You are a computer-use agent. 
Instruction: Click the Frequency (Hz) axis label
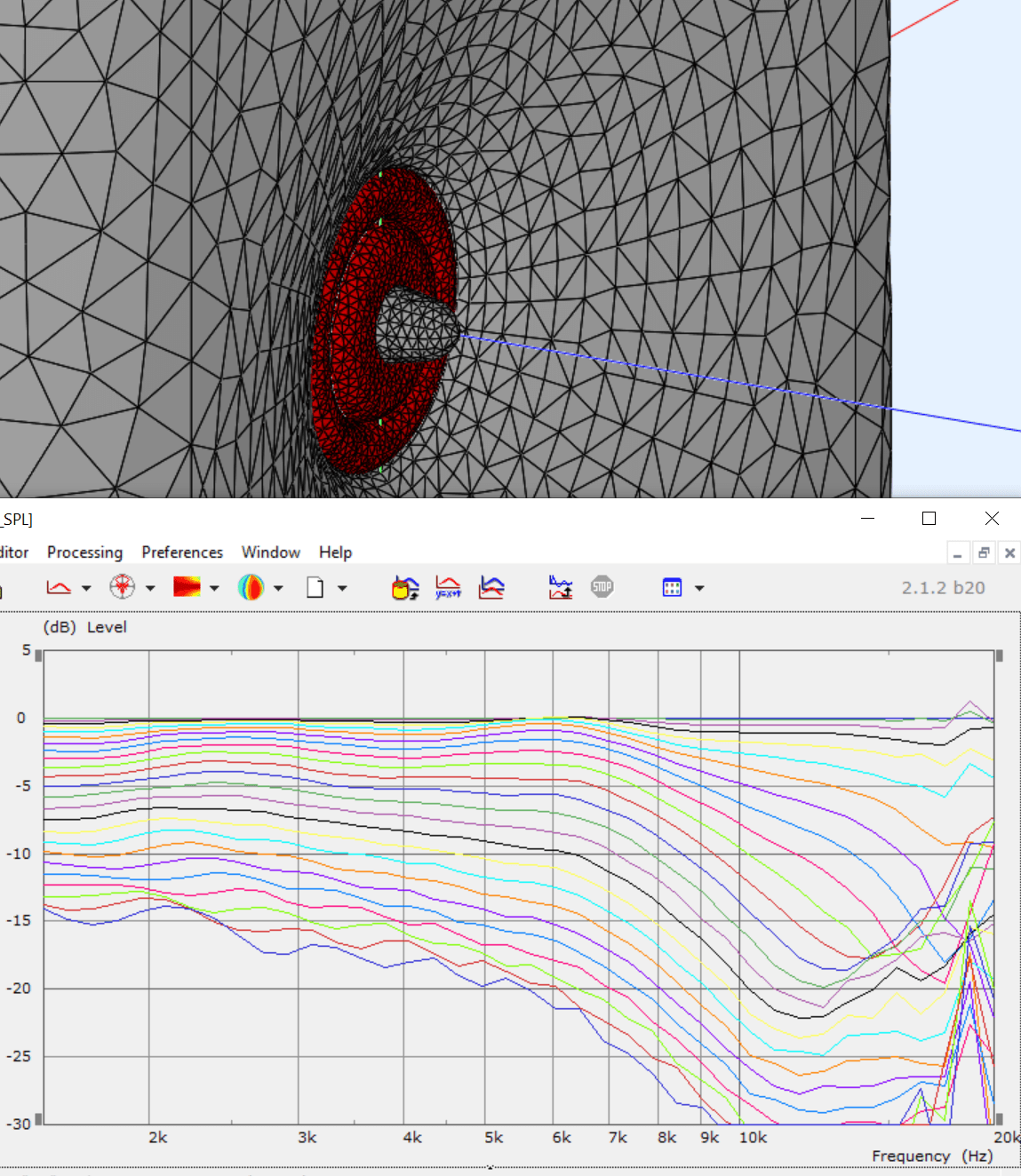point(932,1156)
